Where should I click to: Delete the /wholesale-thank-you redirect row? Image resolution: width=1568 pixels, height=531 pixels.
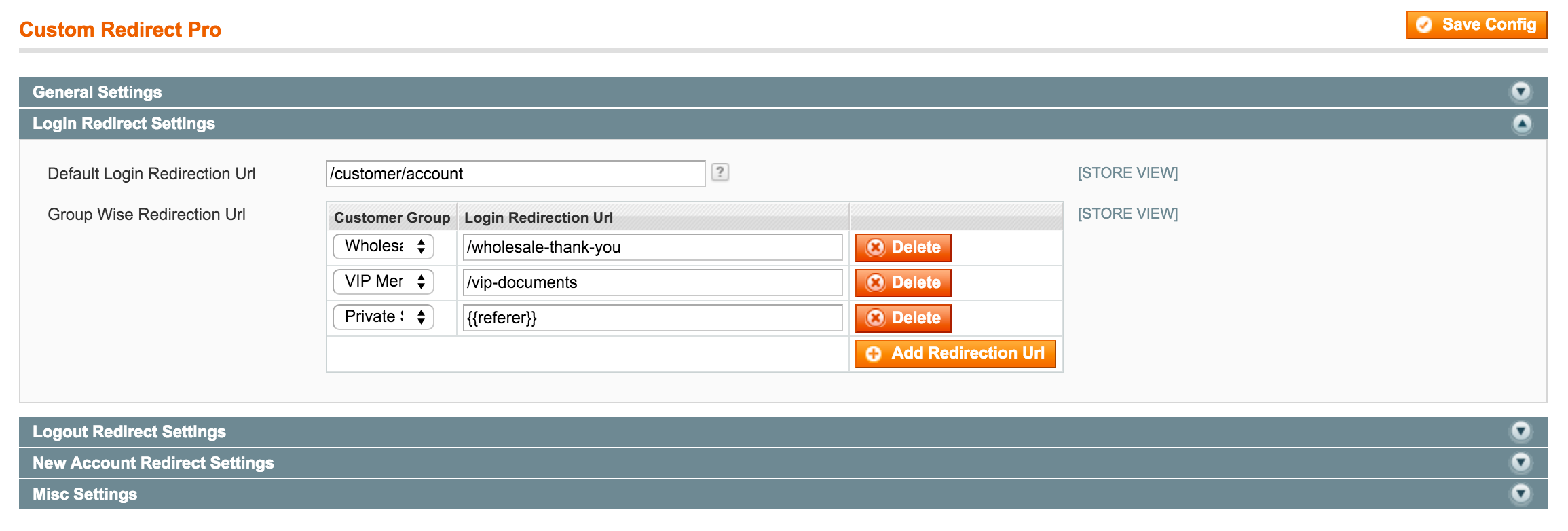(x=903, y=247)
